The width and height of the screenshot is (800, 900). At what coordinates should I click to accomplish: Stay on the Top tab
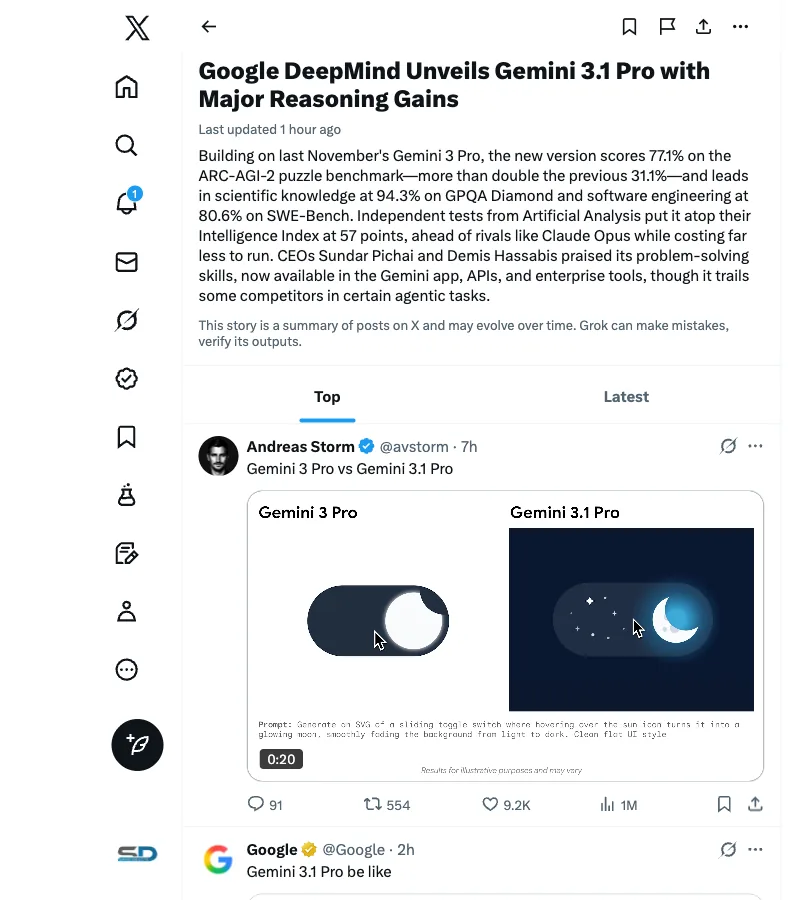pyautogui.click(x=327, y=396)
